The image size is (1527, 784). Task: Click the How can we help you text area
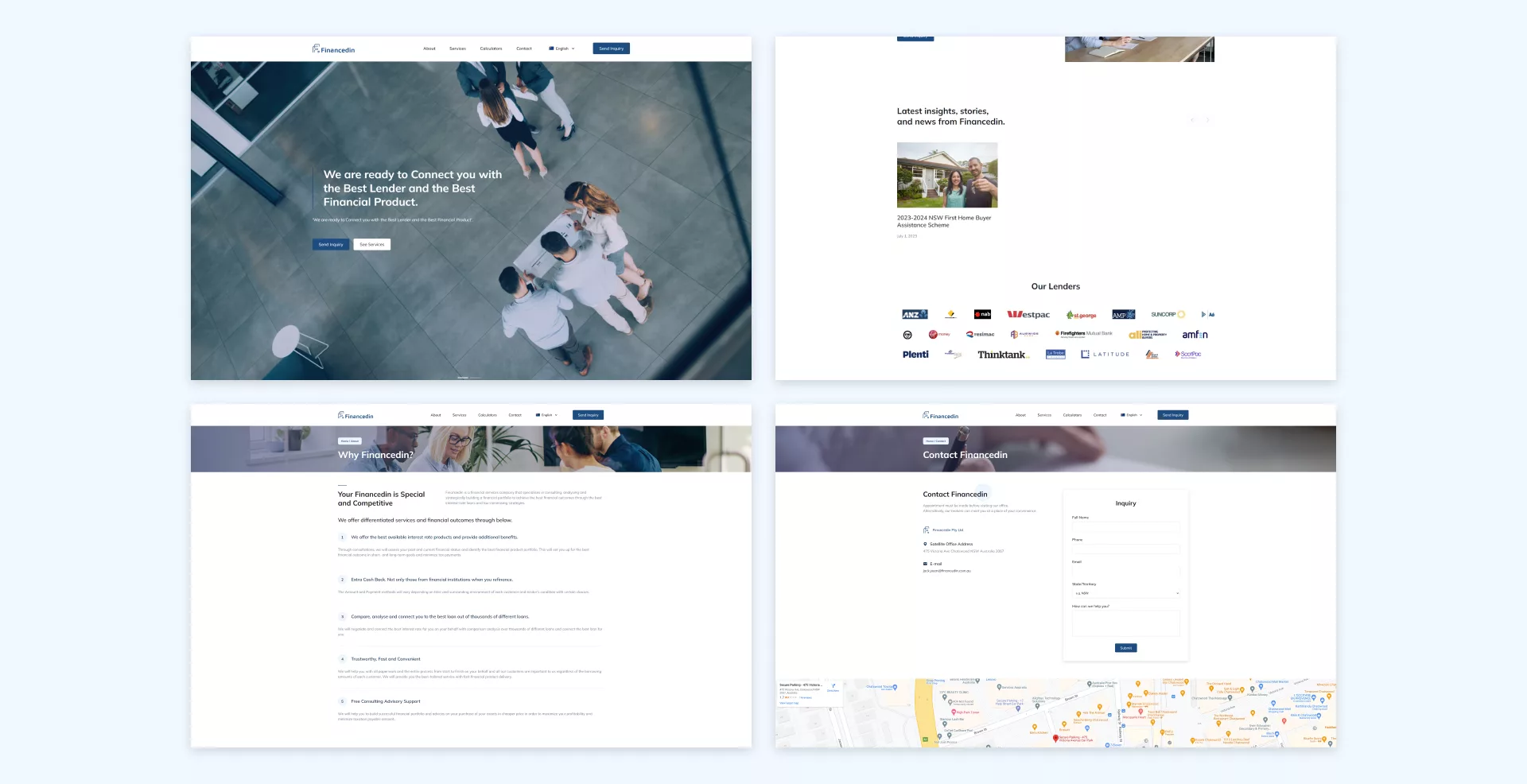tap(1125, 623)
